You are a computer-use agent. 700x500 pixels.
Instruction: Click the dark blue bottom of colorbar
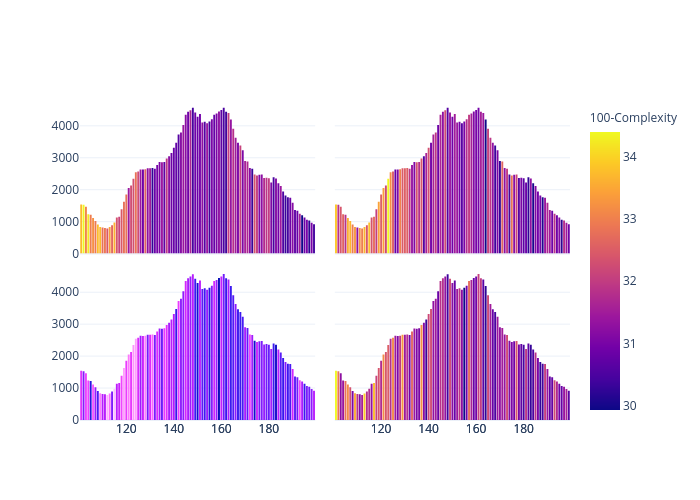coord(604,406)
